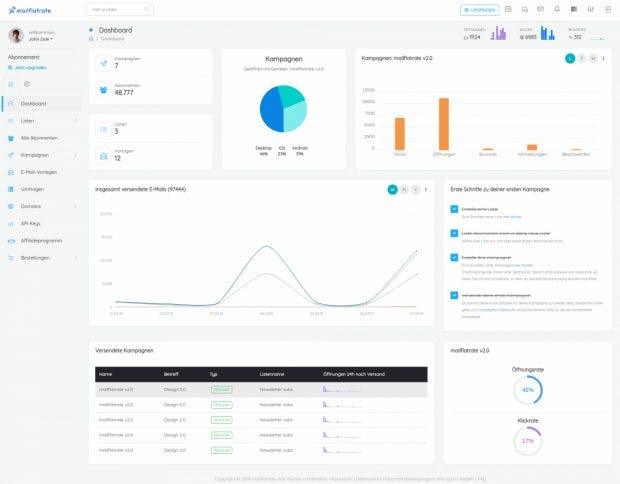The width and height of the screenshot is (620, 484).
Task: Click the blue mini bar chart in header
Action: point(548,33)
